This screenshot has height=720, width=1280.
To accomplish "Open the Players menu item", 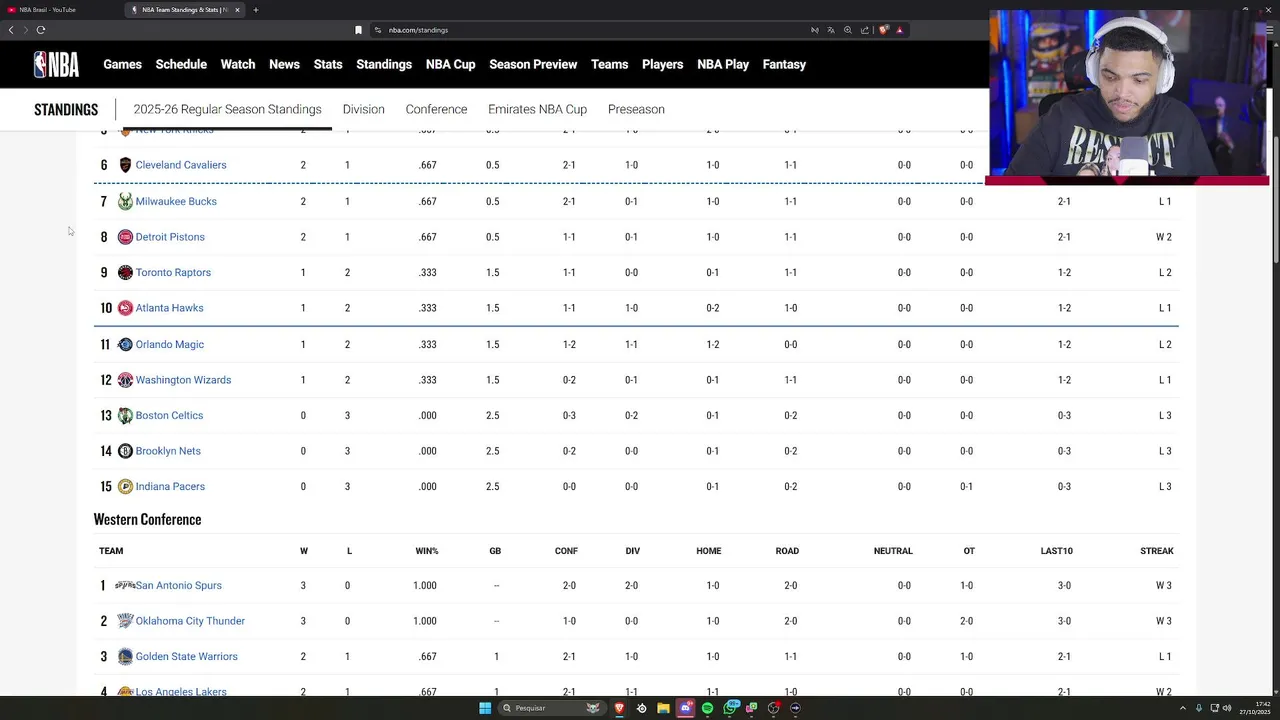I will [x=662, y=64].
